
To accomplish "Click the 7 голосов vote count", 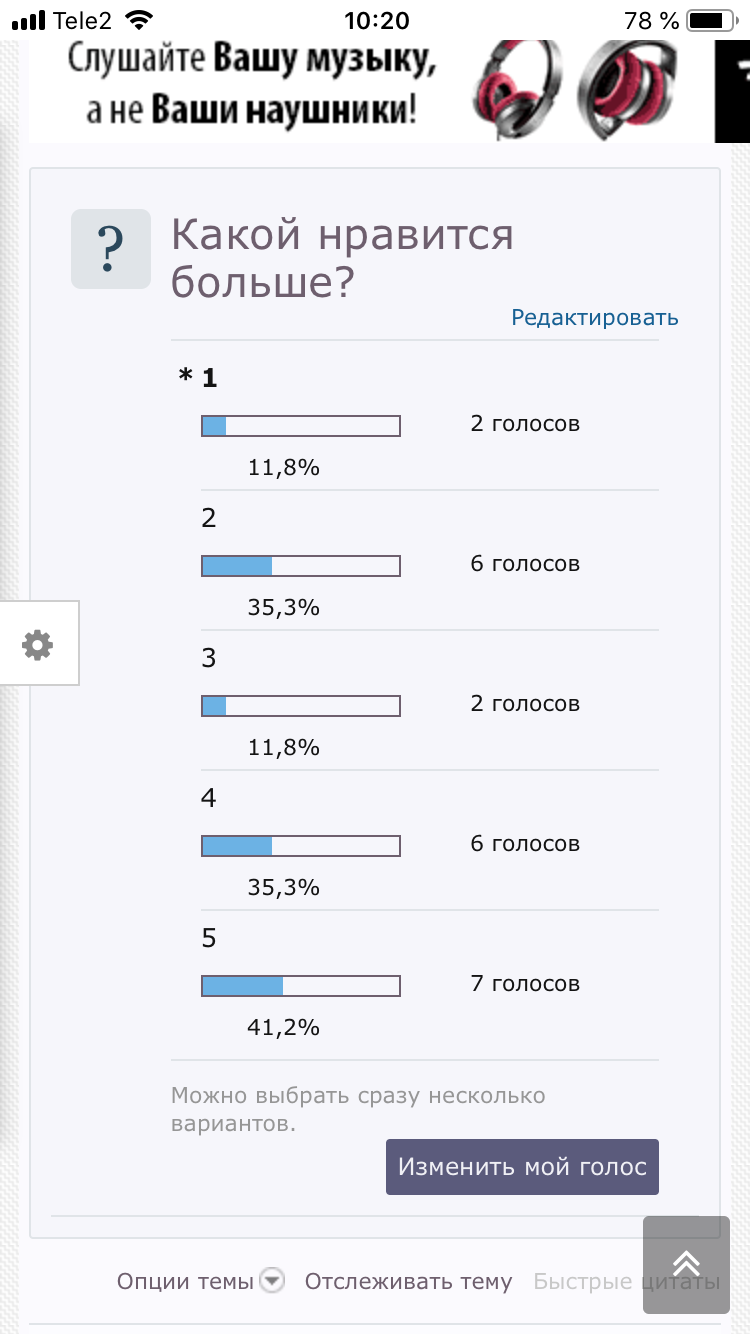I will [525, 984].
